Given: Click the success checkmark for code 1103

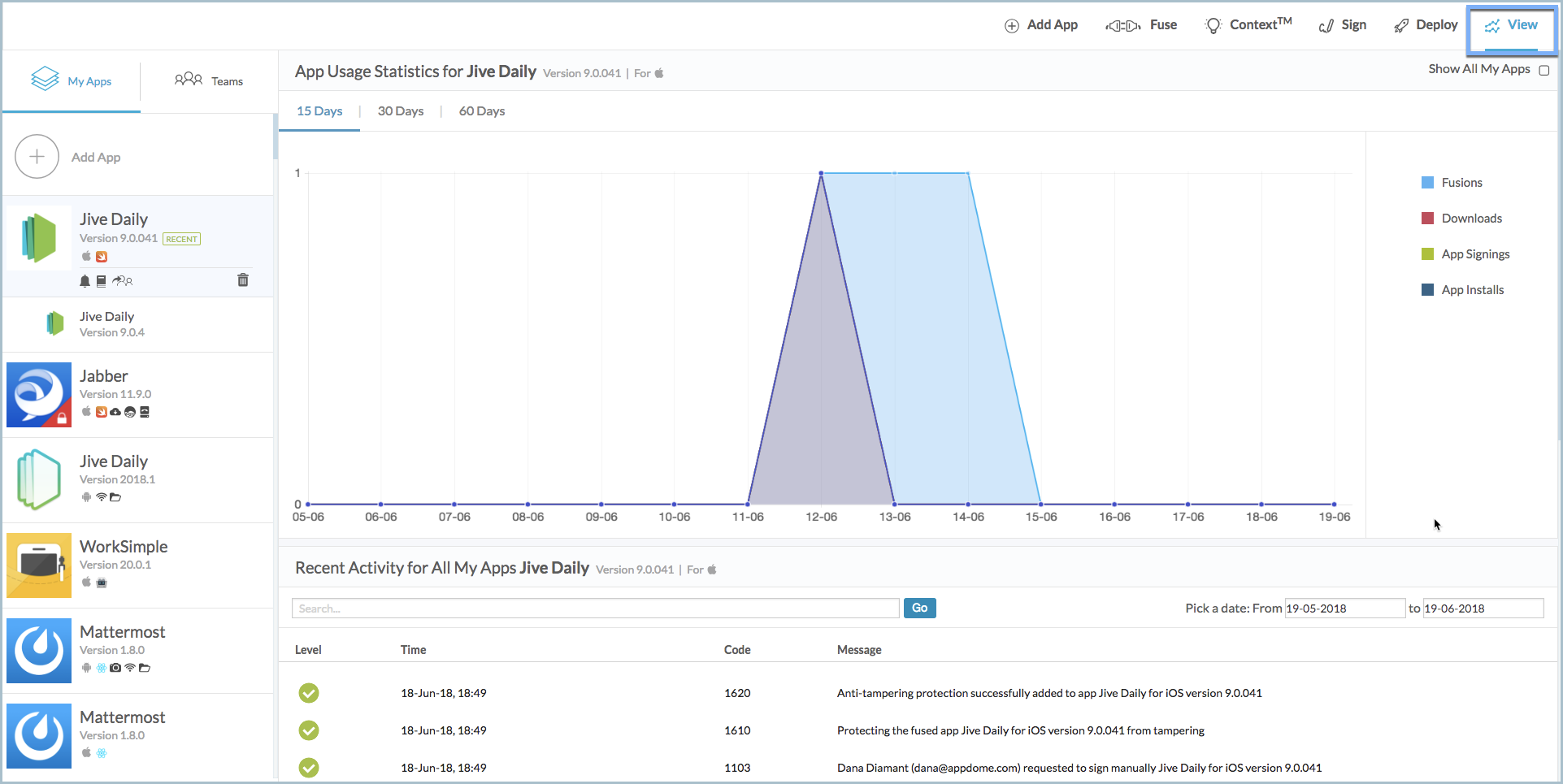Looking at the screenshot, I should coord(309,768).
